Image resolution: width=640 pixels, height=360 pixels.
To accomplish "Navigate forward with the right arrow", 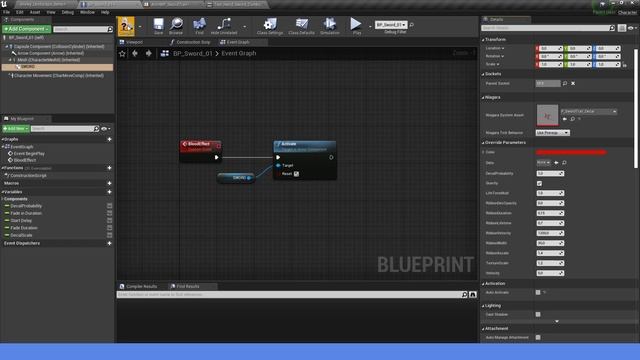I will click(149, 53).
